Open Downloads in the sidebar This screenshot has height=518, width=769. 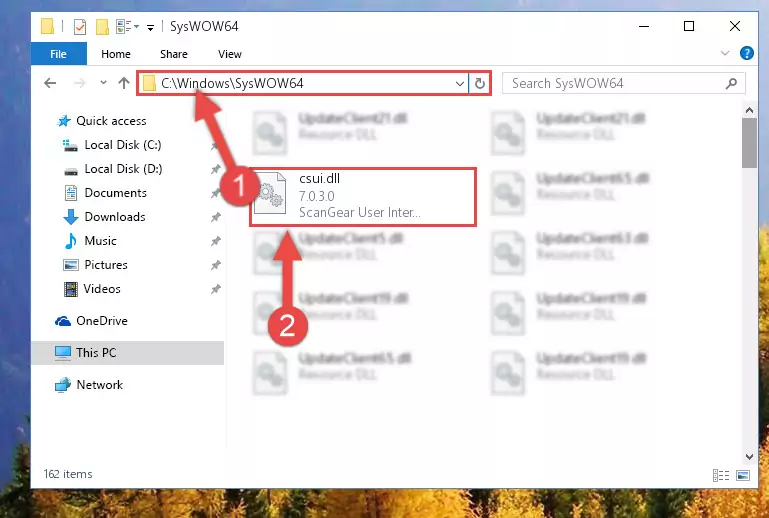pos(115,217)
